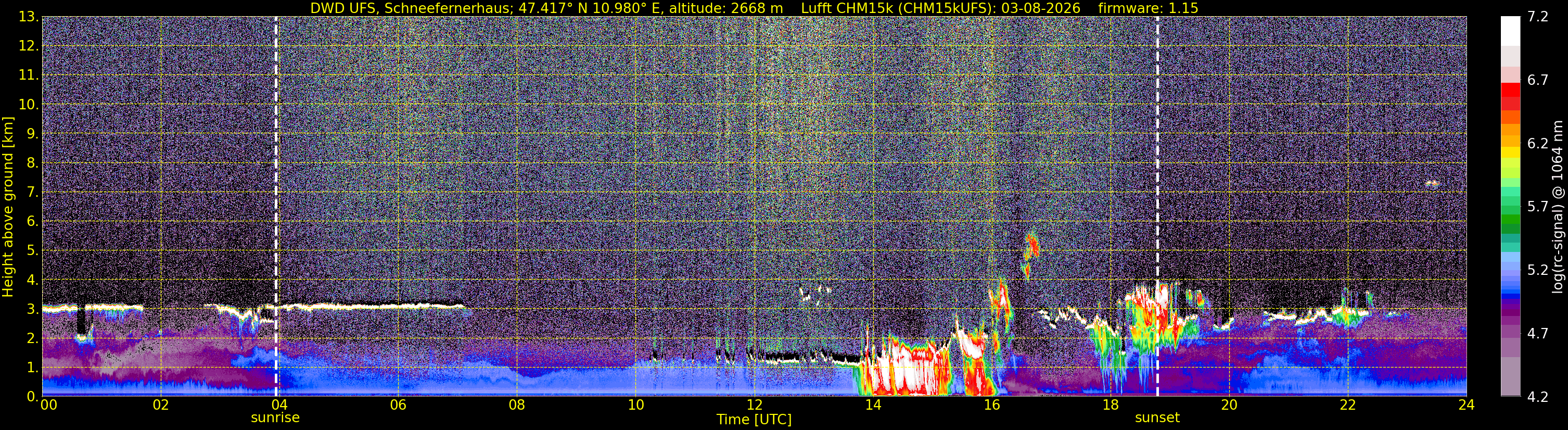Click the y-axis tick label 3
Viewport: 1568px width, 430px height.
(x=33, y=309)
